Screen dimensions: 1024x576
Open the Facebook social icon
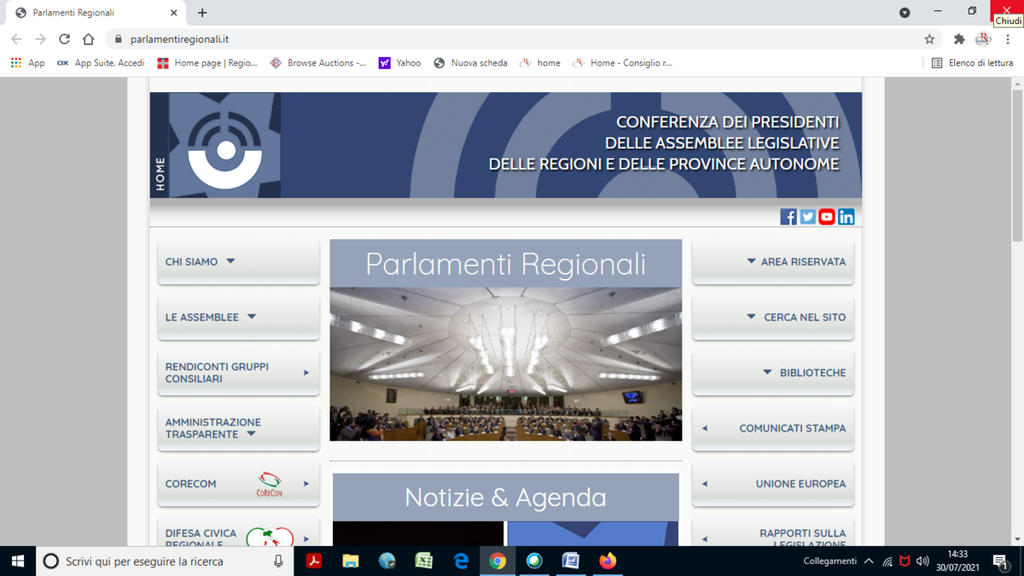coord(788,217)
